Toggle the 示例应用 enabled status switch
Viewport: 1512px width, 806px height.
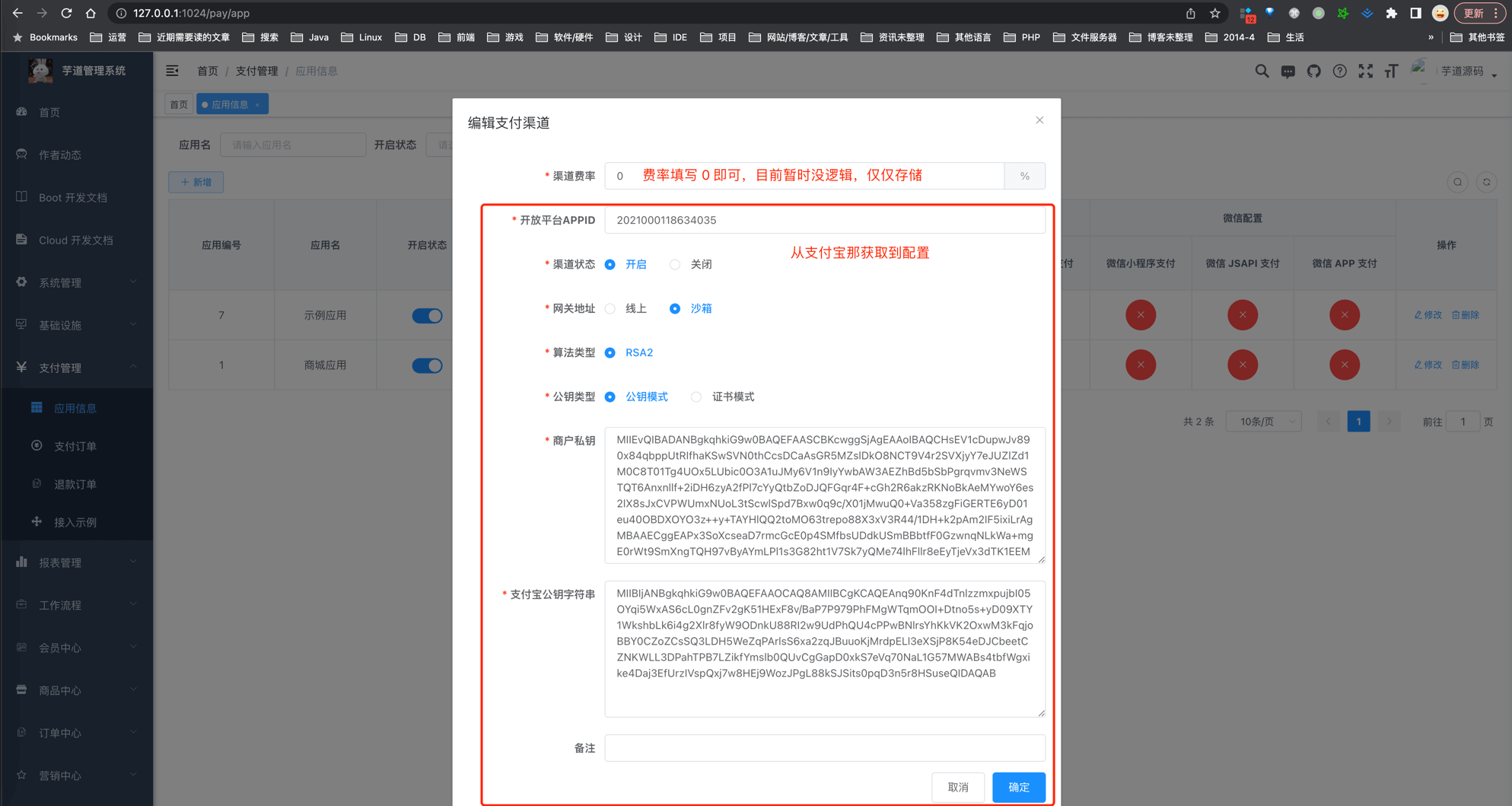(x=427, y=315)
